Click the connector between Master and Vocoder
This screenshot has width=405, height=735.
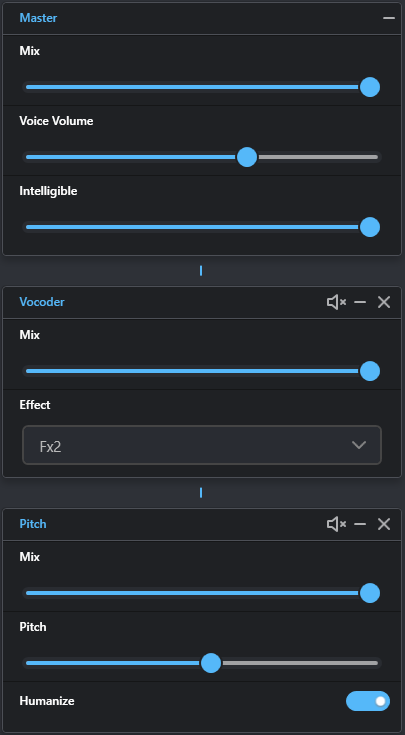(x=201, y=270)
